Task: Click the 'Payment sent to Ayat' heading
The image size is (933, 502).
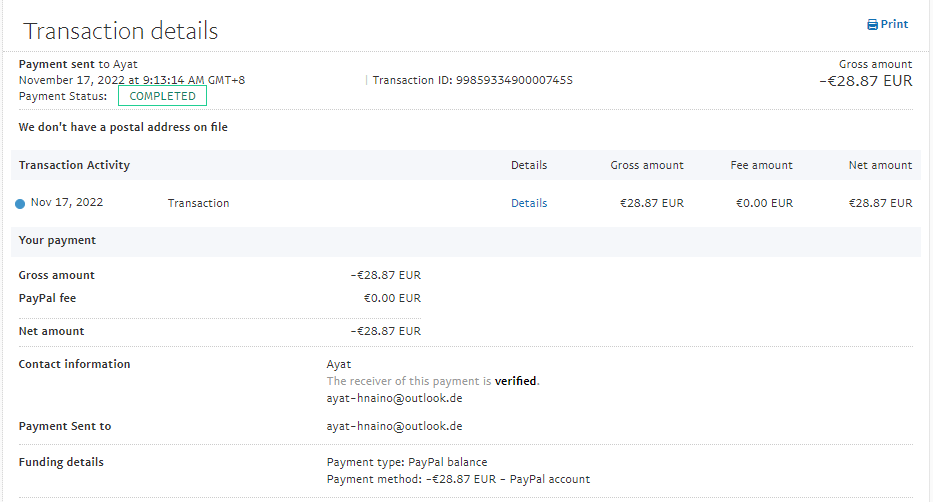Action: point(78,64)
